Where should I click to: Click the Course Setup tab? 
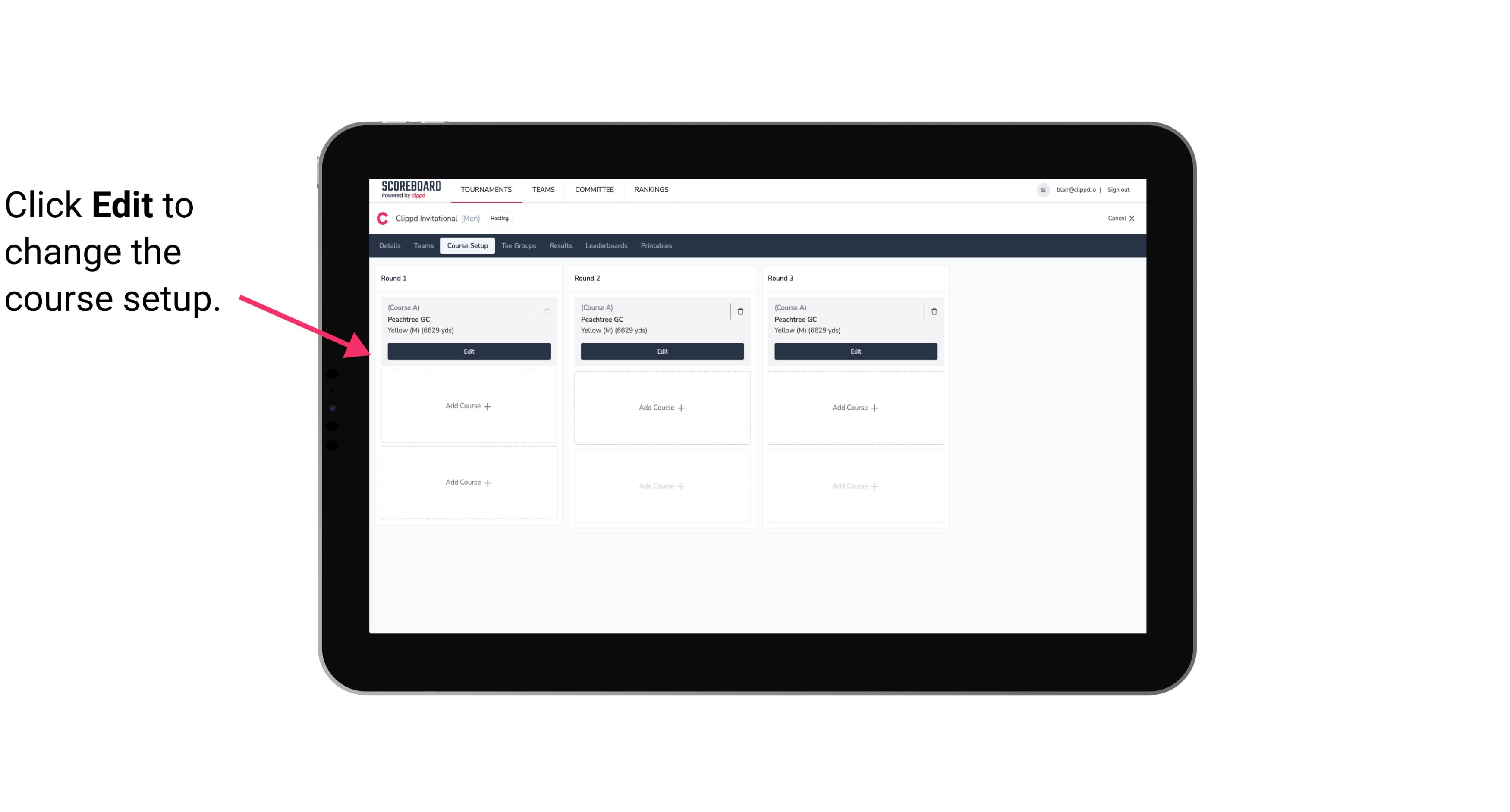tap(467, 246)
